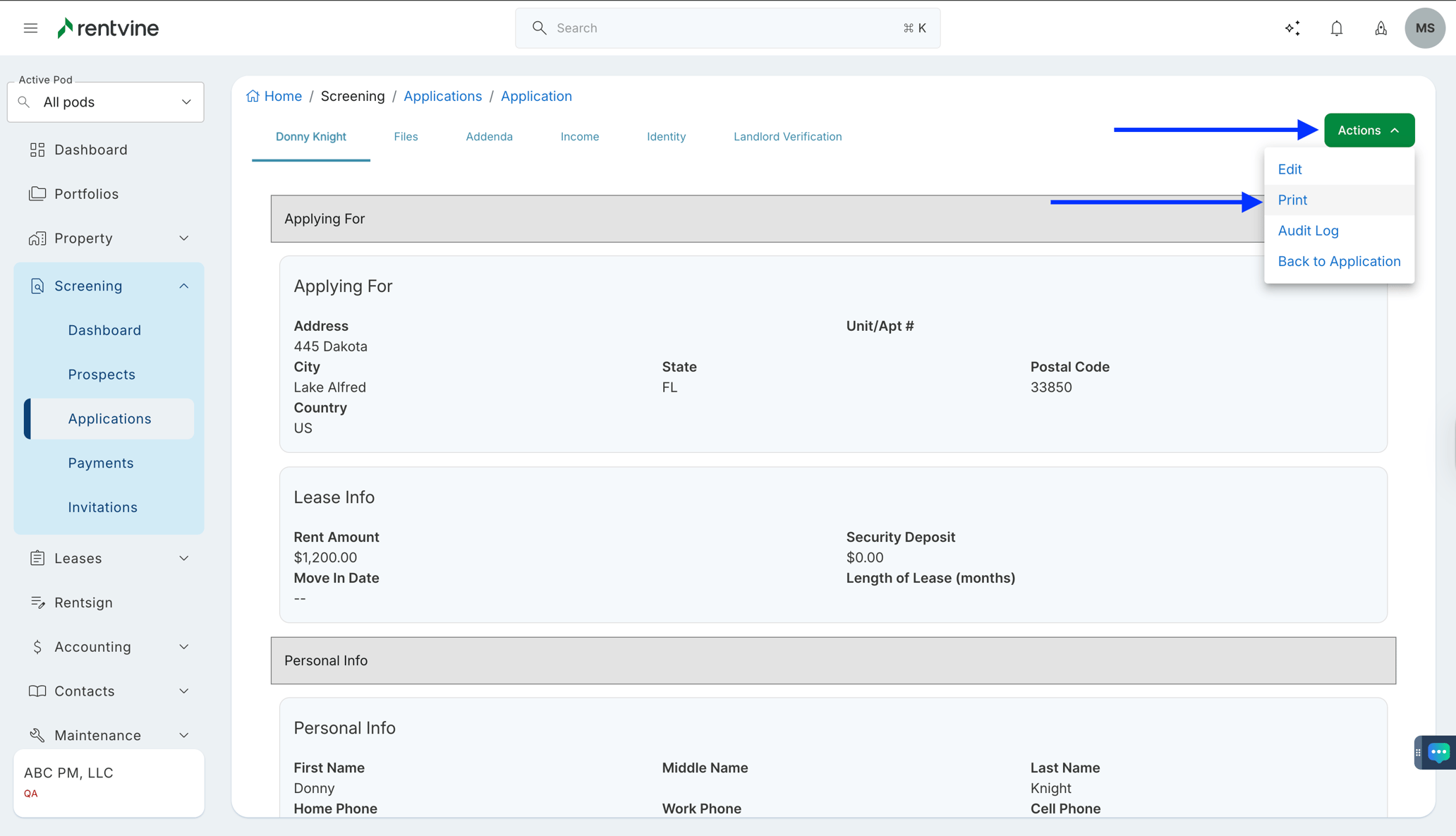Image resolution: width=1456 pixels, height=836 pixels.
Task: Open the notifications bell
Action: [1336, 28]
